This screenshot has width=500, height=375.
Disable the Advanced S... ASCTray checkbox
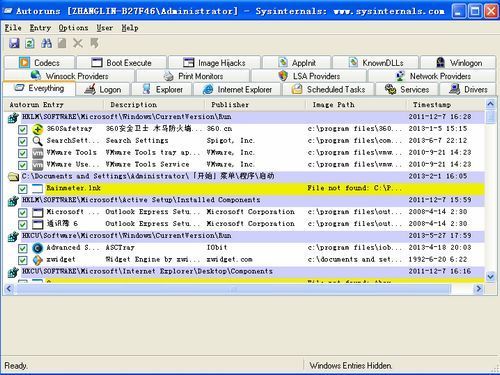23,248
